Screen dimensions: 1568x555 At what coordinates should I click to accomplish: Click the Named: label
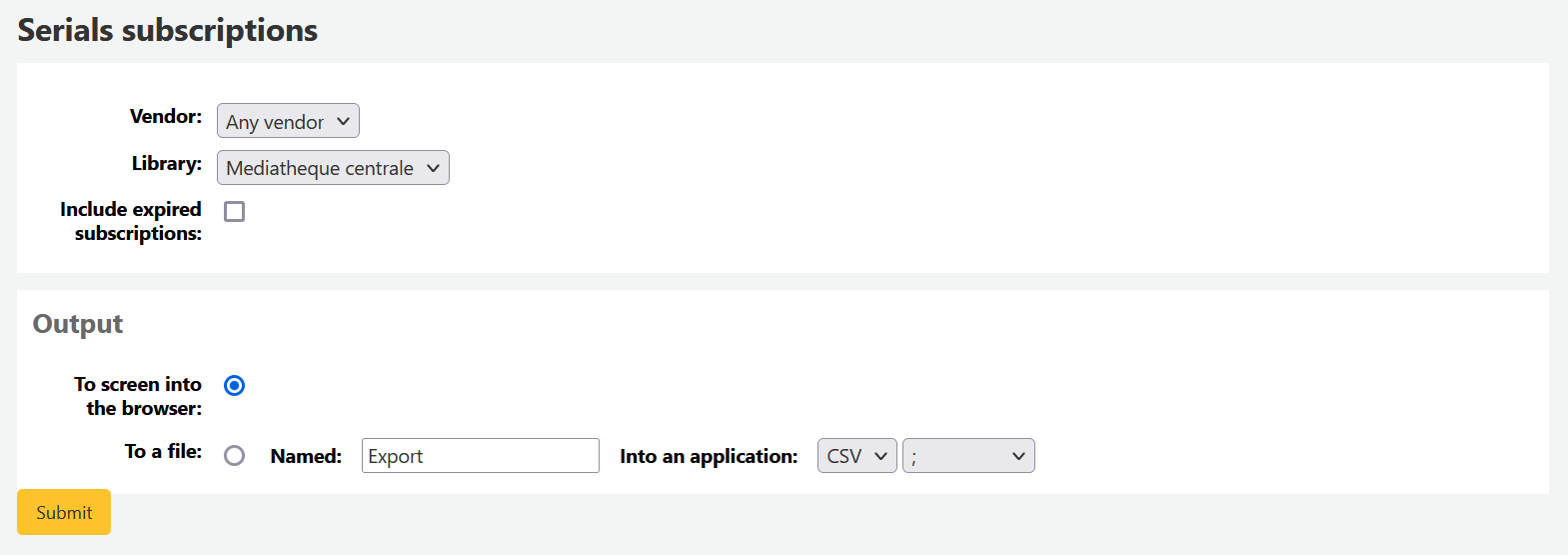click(x=306, y=457)
